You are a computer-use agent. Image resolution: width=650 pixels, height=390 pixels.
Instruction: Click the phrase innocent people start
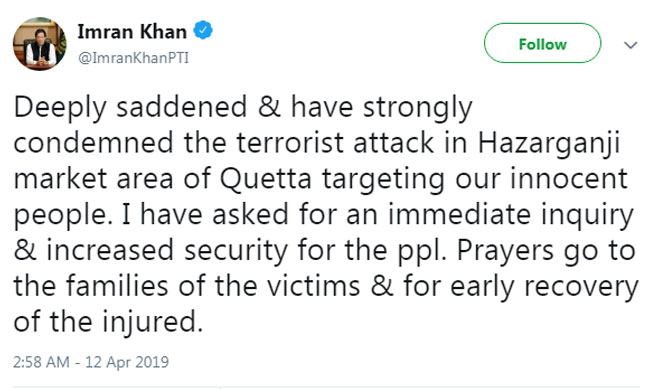coord(568,179)
